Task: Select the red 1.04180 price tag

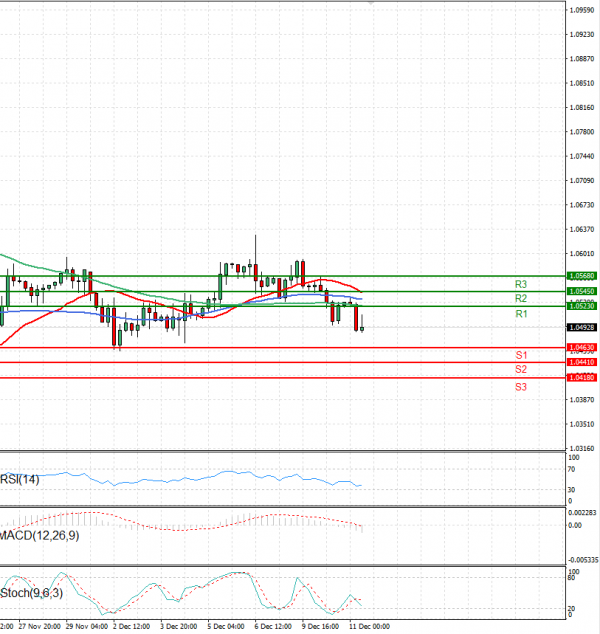Action: [x=581, y=377]
